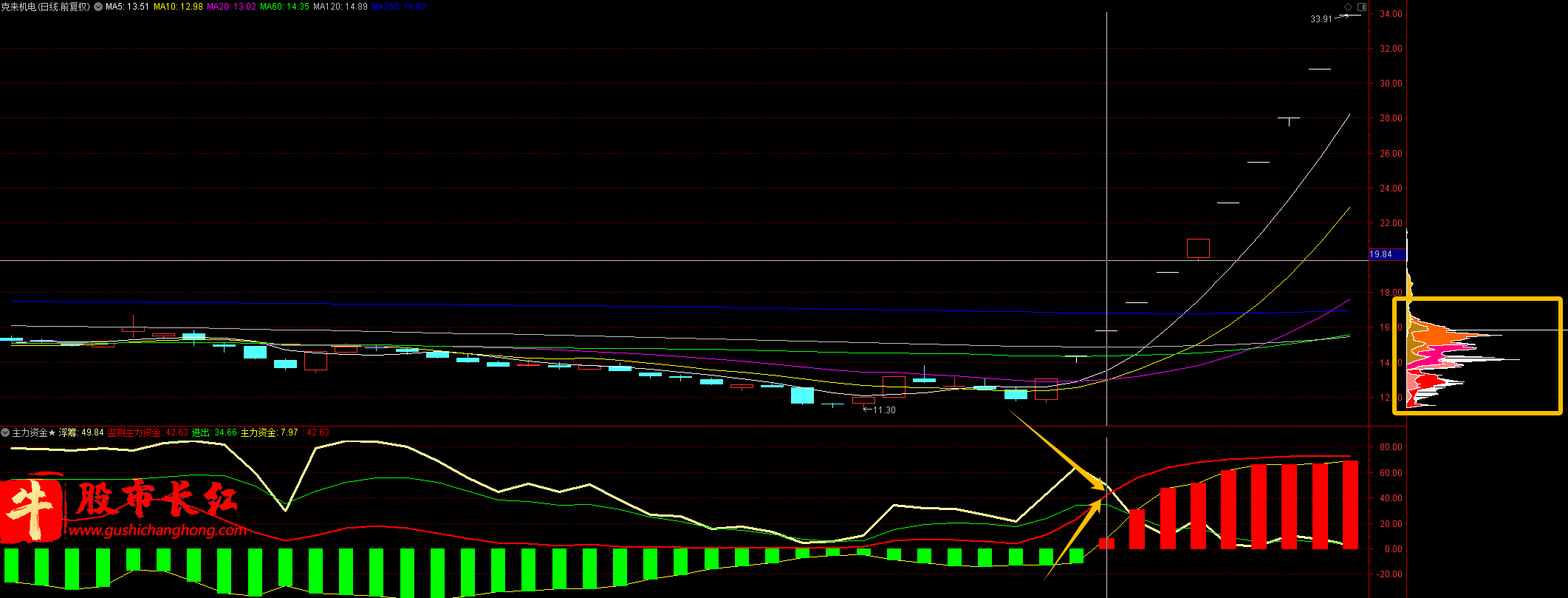The width and height of the screenshot is (1568, 598).
Task: Select the MA120: 14.89 indicator label
Action: click(340, 7)
